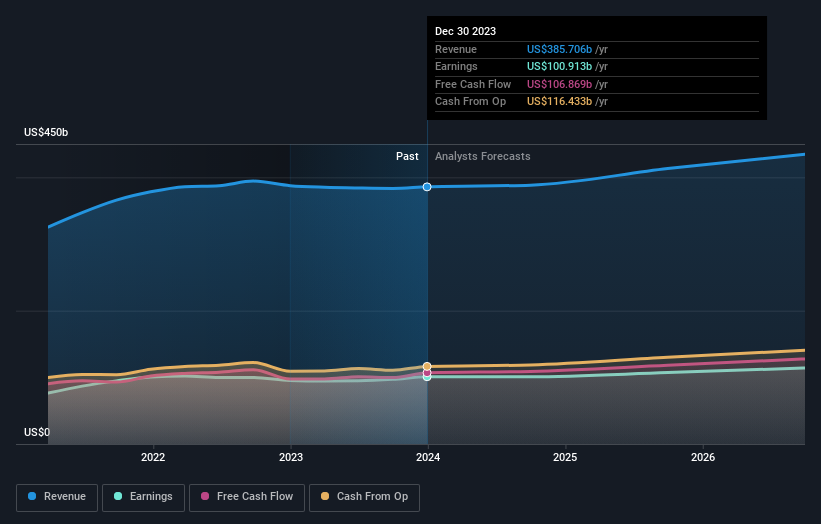Viewport: 821px width, 524px height.
Task: Toggle the Cash From Op legend button
Action: [364, 497]
